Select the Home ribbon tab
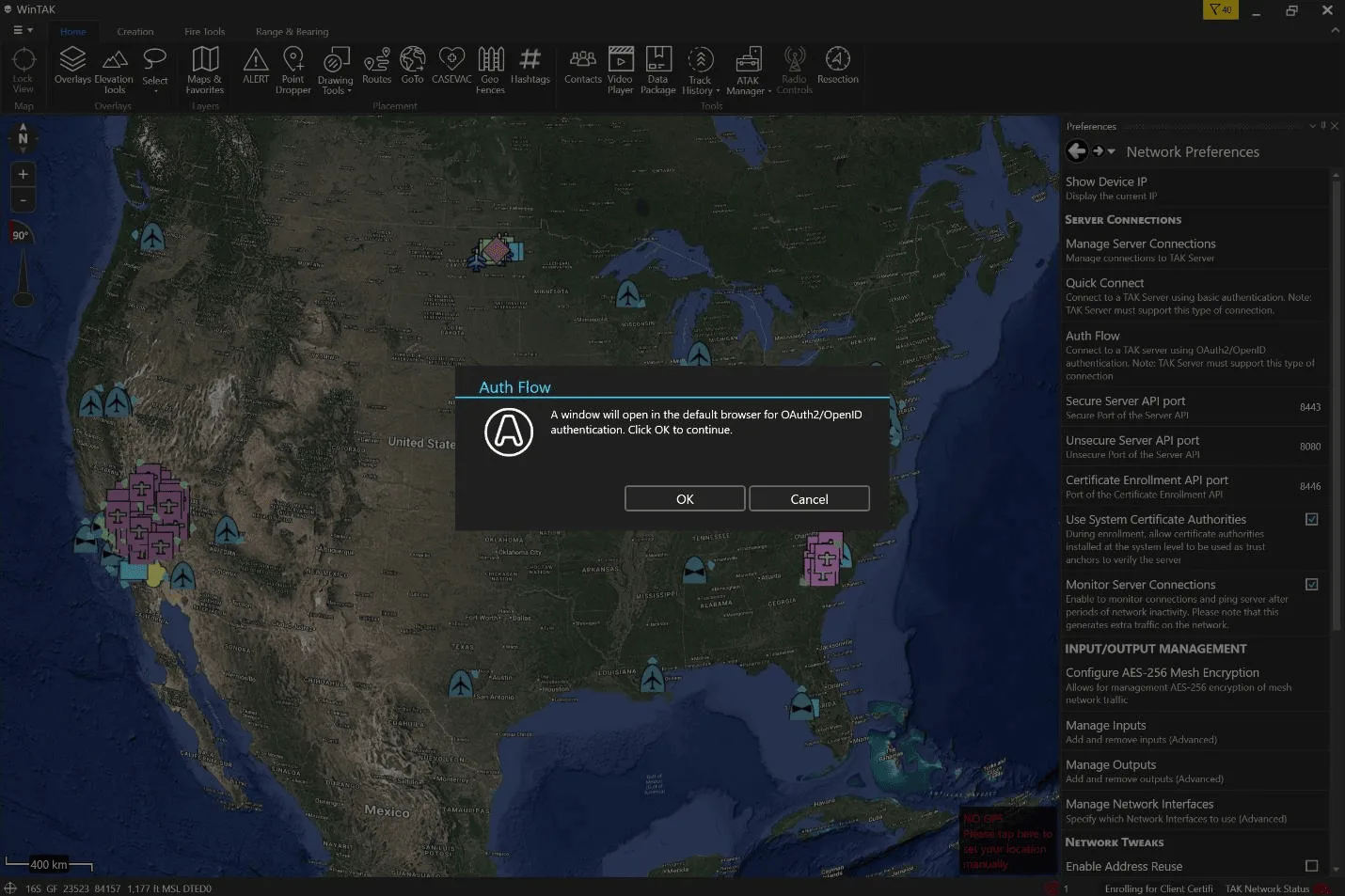Image resolution: width=1345 pixels, height=896 pixels. pyautogui.click(x=73, y=31)
